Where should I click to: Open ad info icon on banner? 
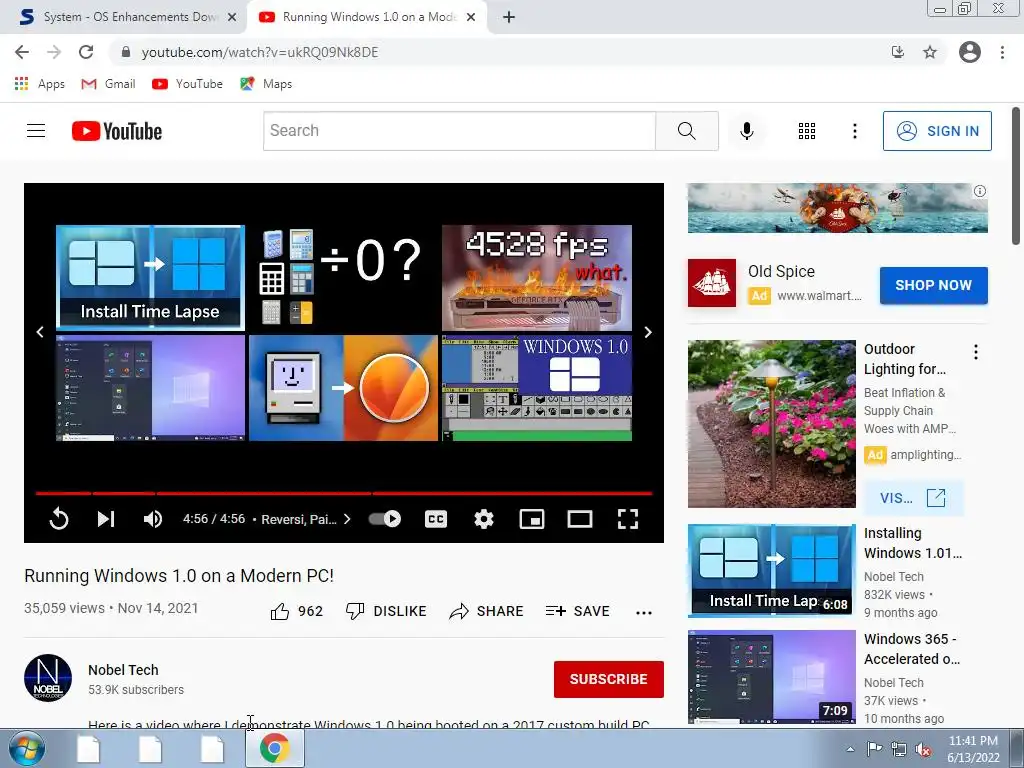coord(980,191)
